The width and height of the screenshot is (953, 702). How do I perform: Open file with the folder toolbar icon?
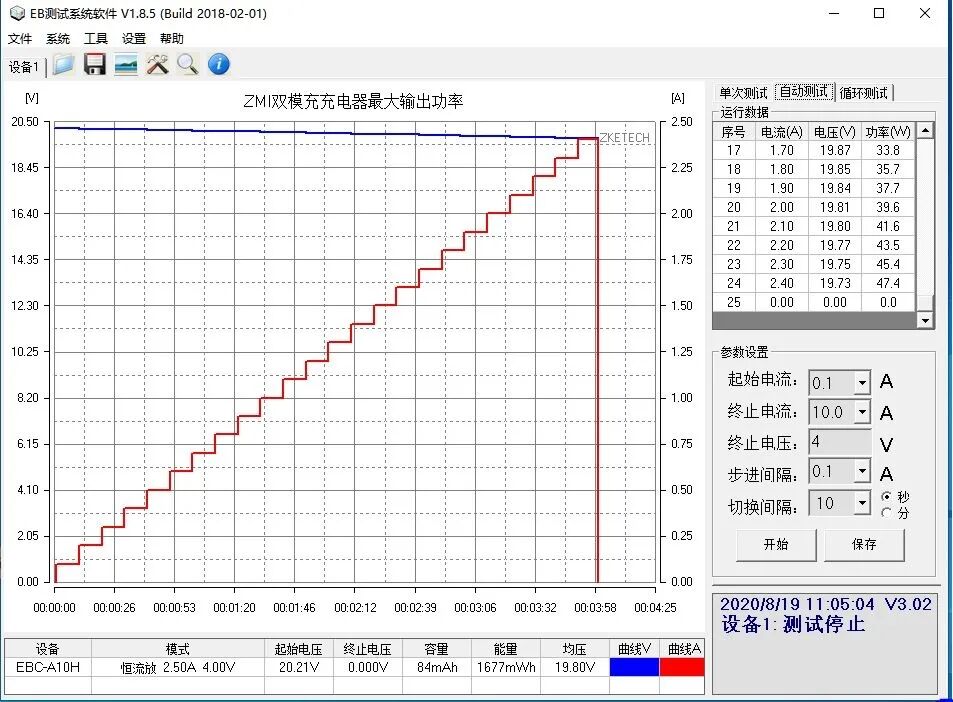63,64
